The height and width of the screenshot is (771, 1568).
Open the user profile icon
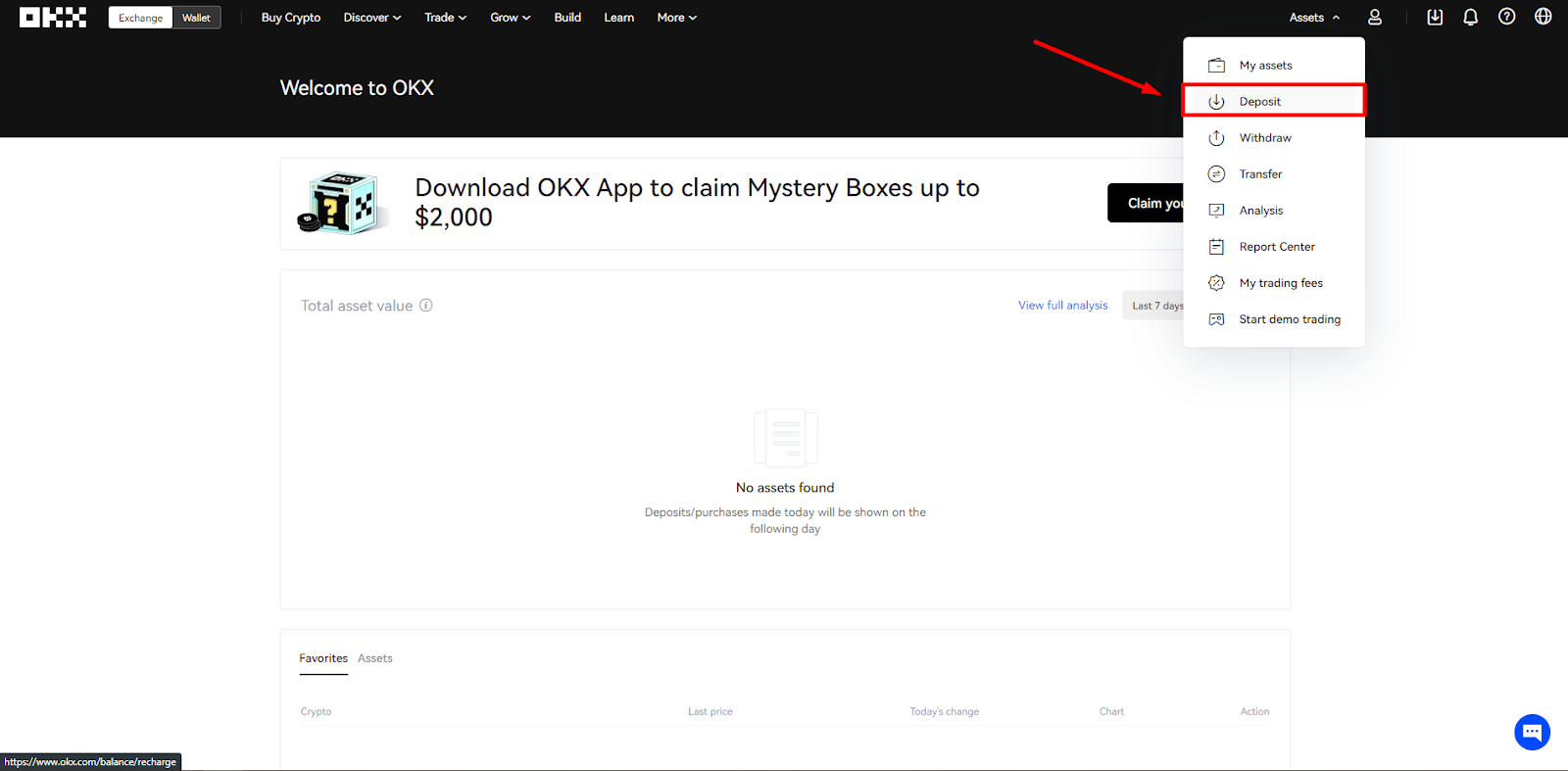pos(1375,18)
